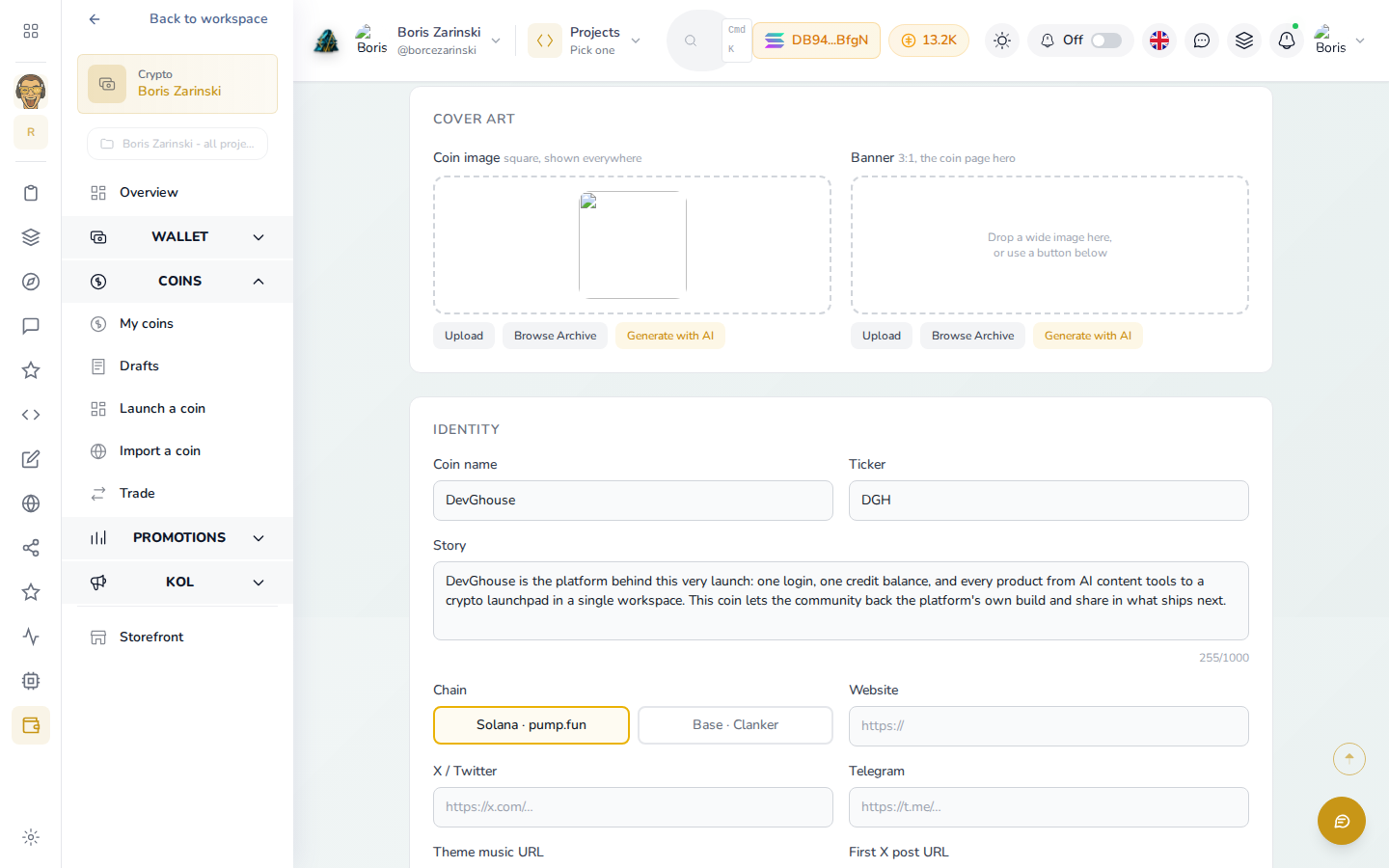Click the Website URL input field
Image resolution: width=1389 pixels, height=868 pixels.
pyautogui.click(x=1049, y=726)
